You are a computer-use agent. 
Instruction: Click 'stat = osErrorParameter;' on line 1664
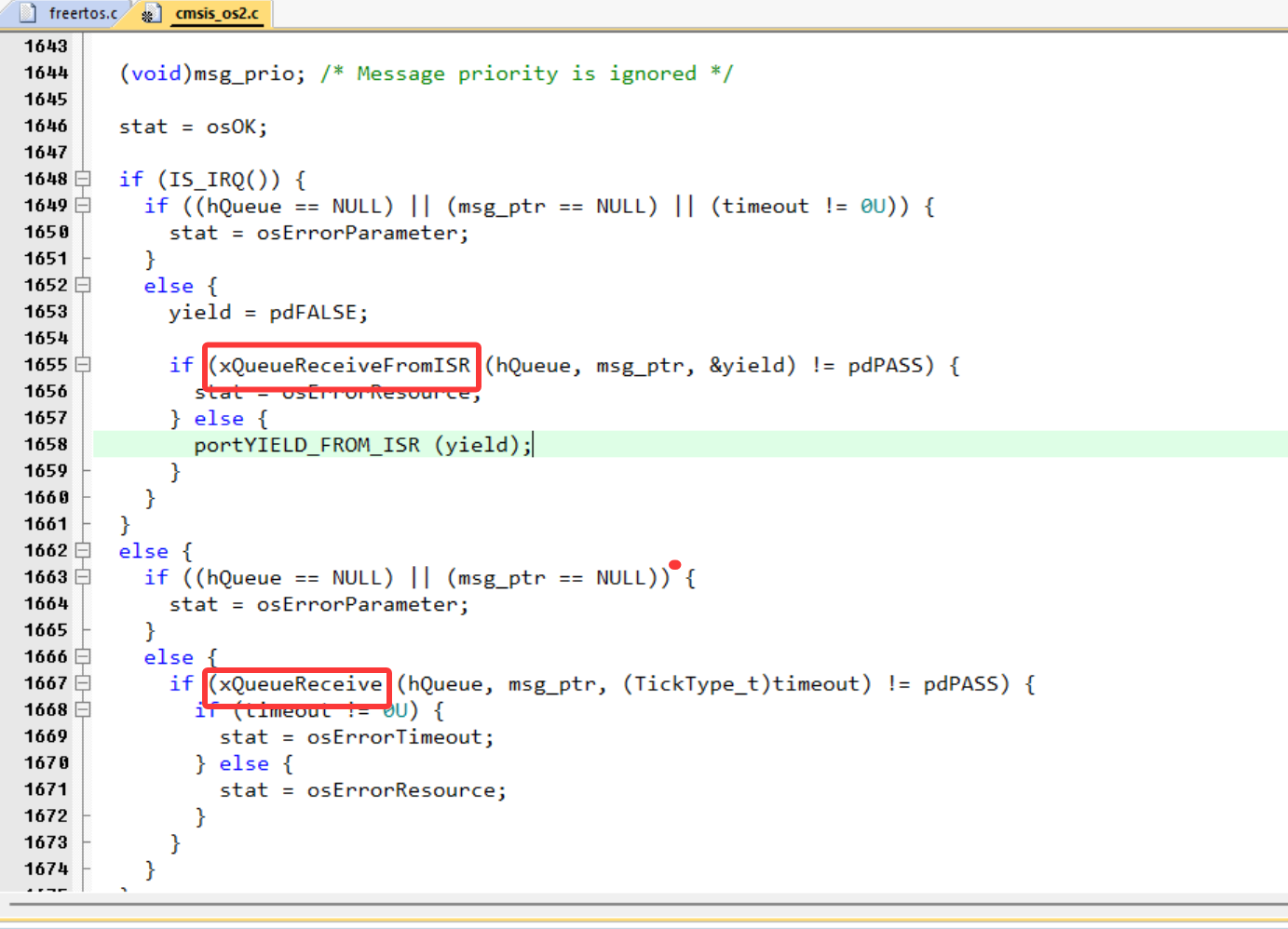pyautogui.click(x=319, y=605)
